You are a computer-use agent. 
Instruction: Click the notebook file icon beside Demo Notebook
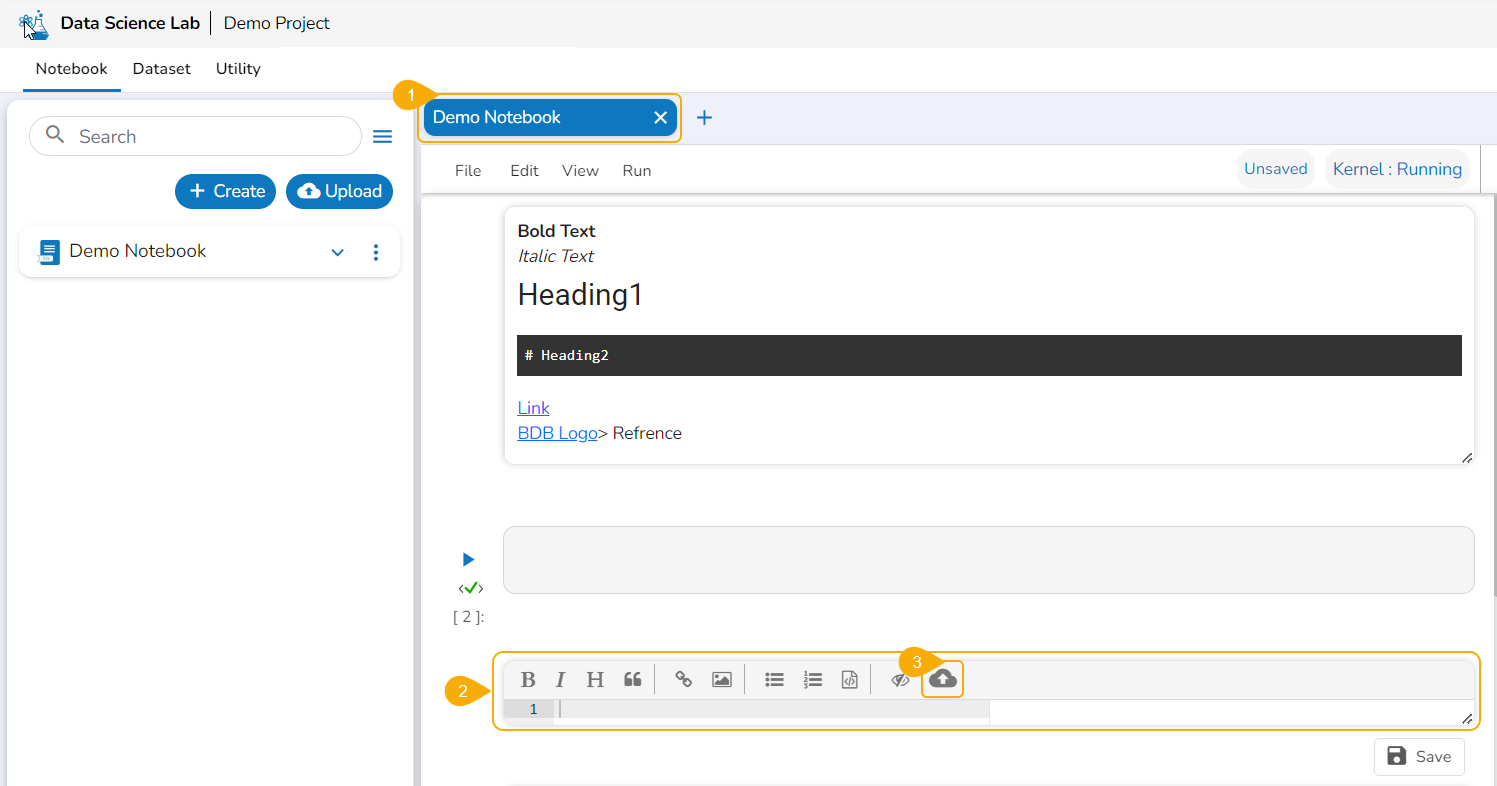point(47,252)
